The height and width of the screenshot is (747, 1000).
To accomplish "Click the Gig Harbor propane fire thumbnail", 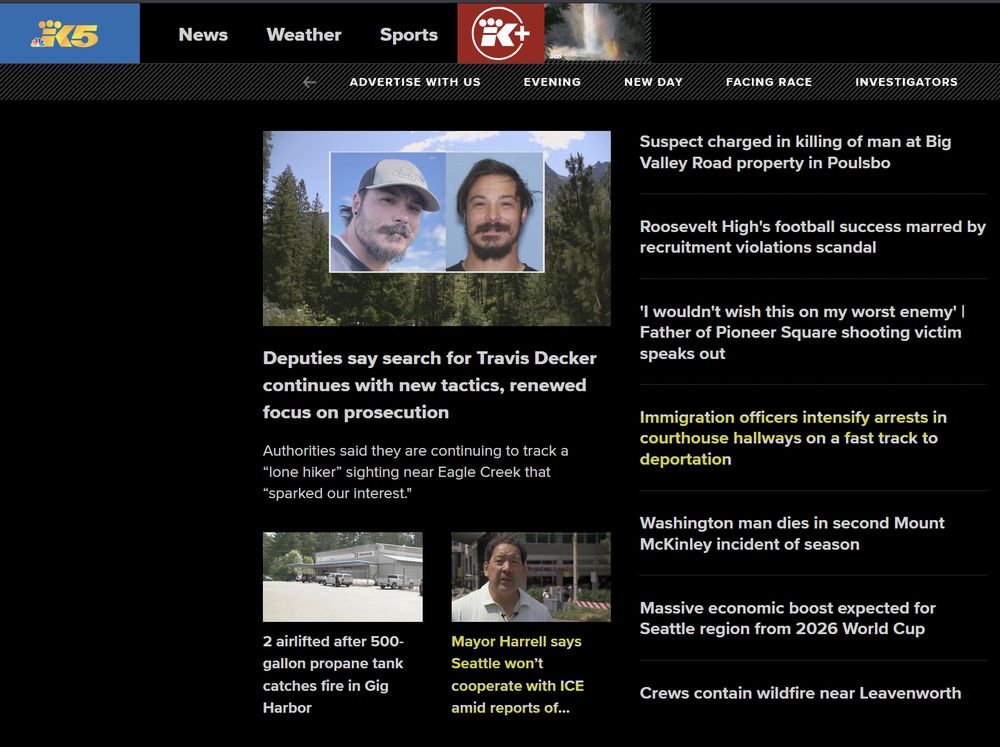I will 342,577.
